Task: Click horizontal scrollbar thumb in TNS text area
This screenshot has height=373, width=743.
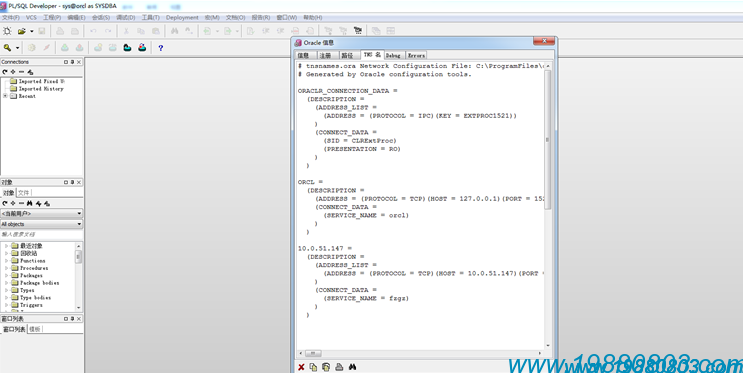Action: click(x=313, y=354)
